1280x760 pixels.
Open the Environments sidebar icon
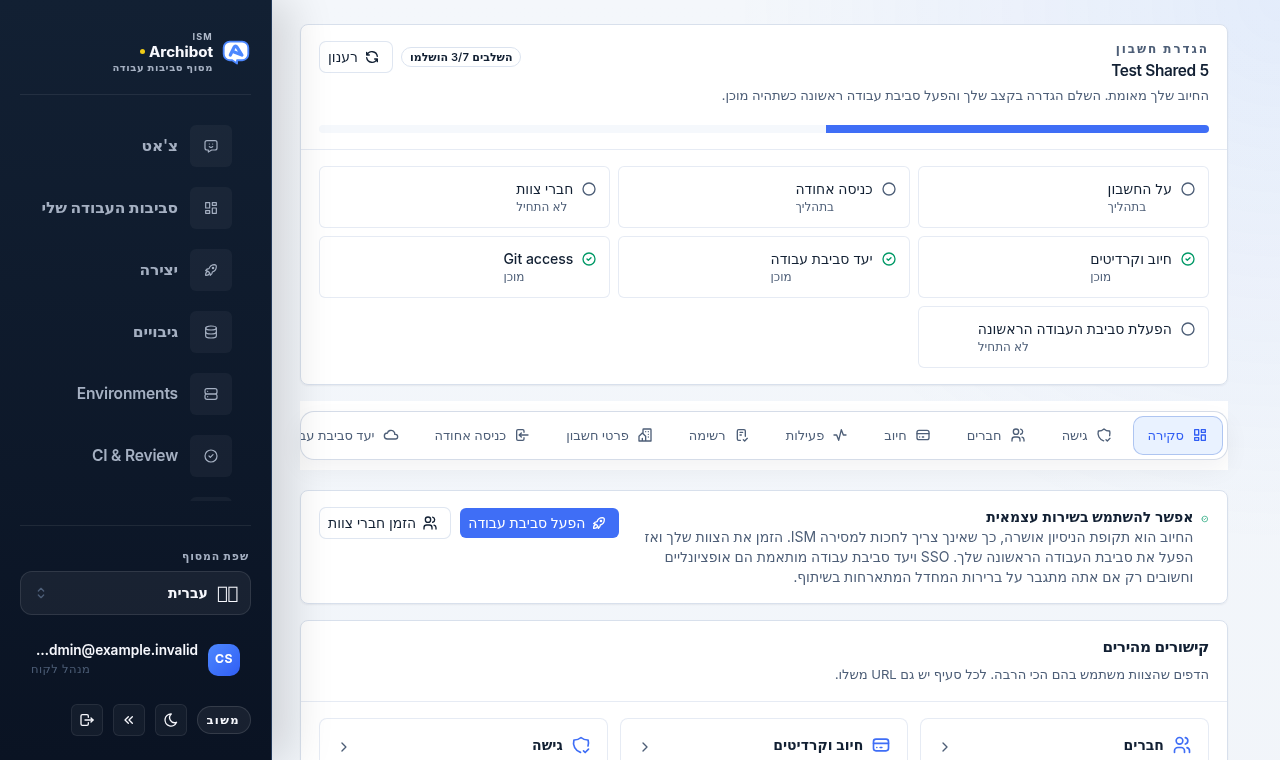tap(211, 394)
